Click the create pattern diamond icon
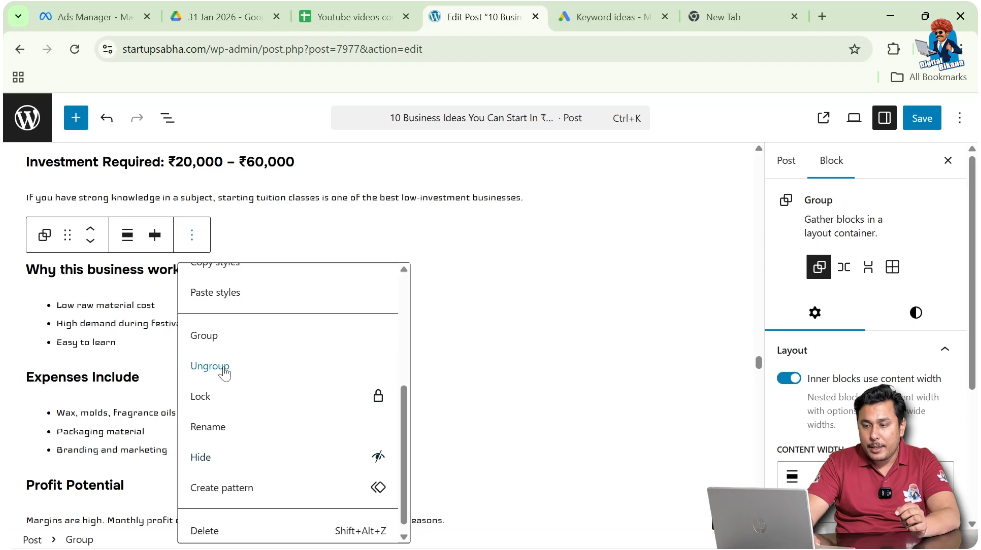 (x=378, y=487)
